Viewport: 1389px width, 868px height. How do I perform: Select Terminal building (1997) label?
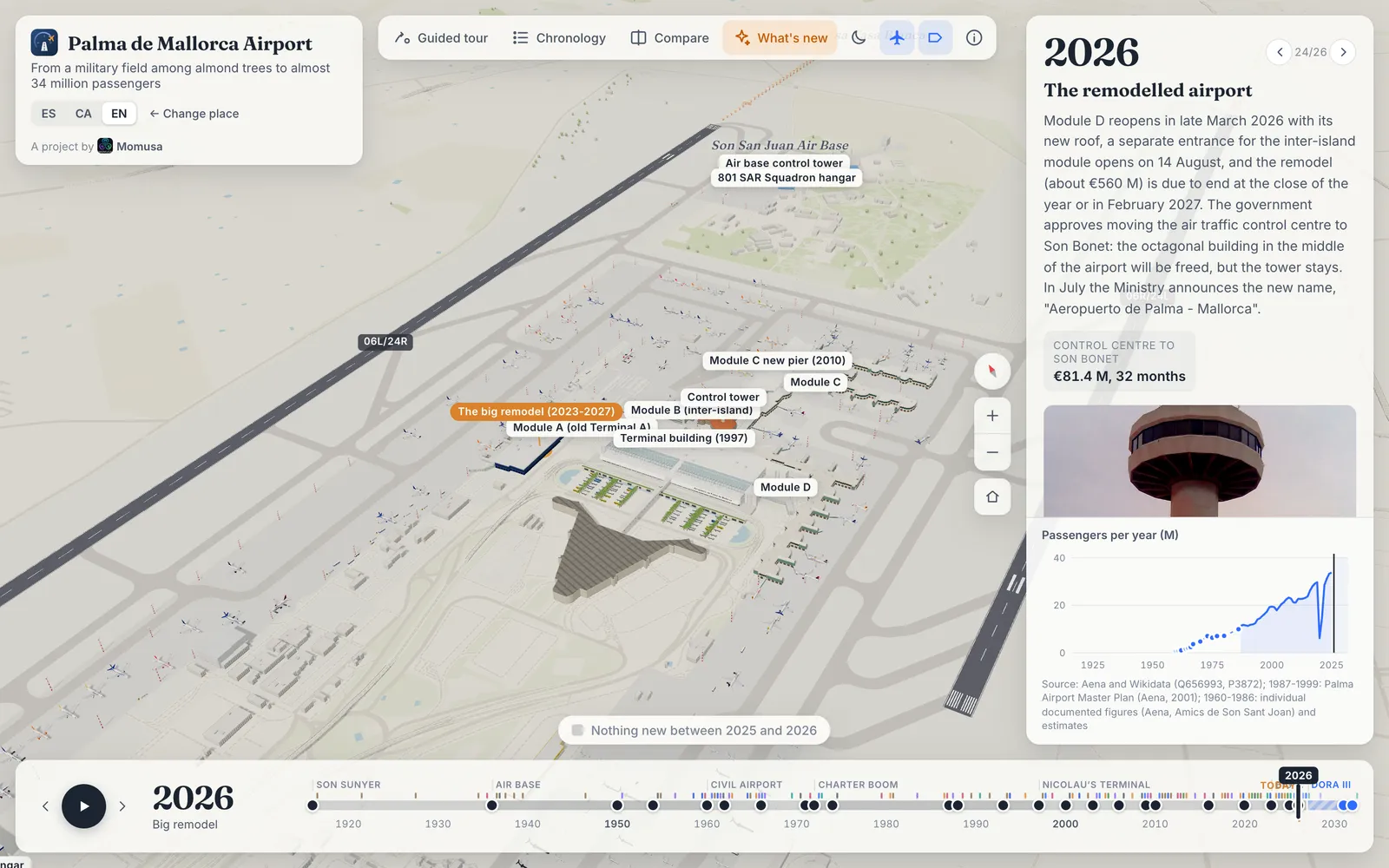tap(683, 438)
